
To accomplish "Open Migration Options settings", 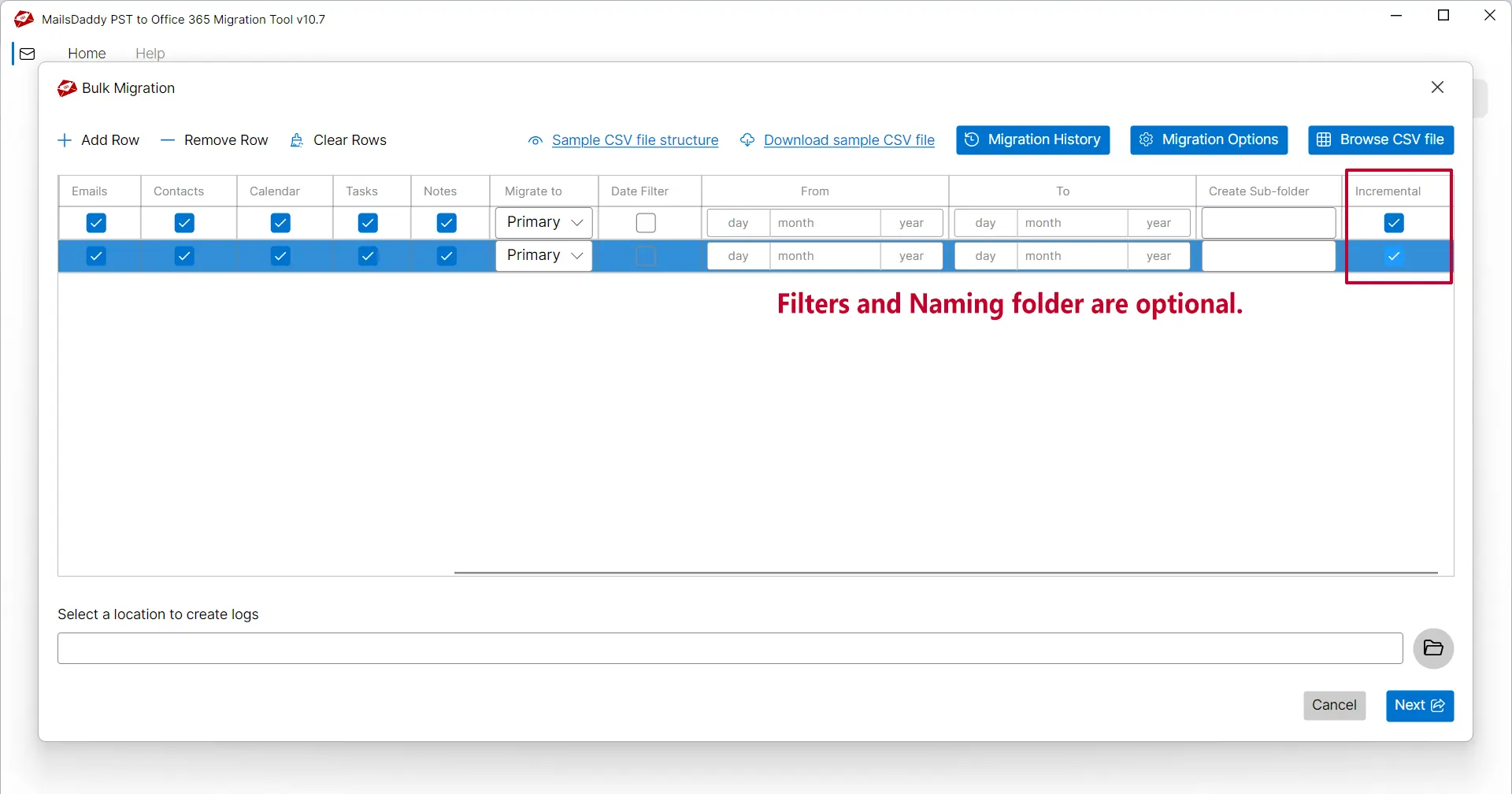I will point(1209,140).
